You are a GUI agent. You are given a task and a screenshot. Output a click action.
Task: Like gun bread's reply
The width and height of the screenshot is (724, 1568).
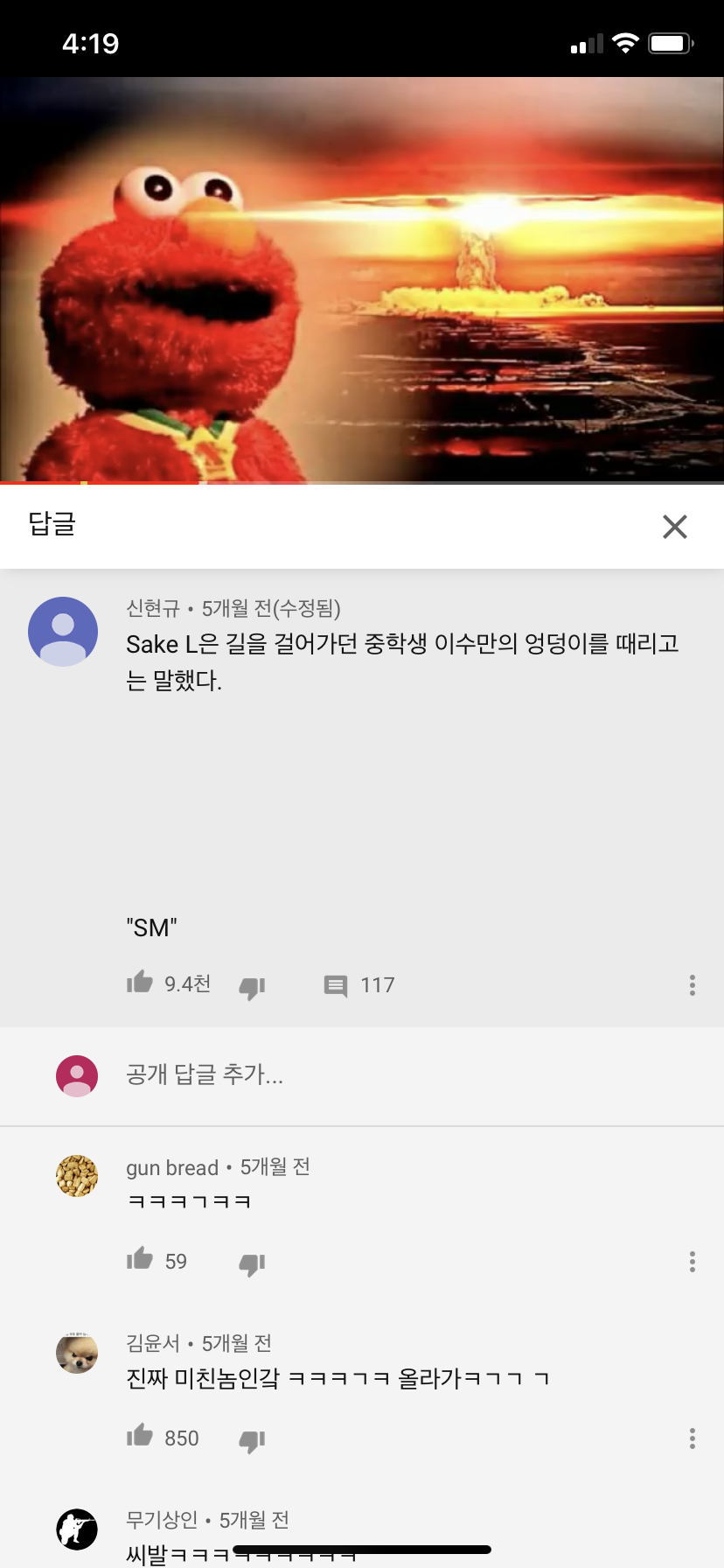pyautogui.click(x=140, y=1259)
